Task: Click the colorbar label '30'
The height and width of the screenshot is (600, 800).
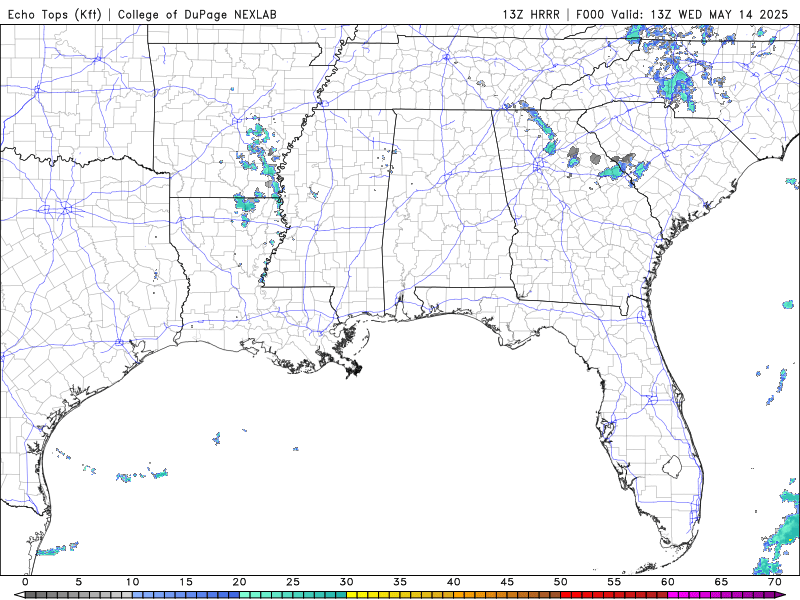Action: coord(346,582)
